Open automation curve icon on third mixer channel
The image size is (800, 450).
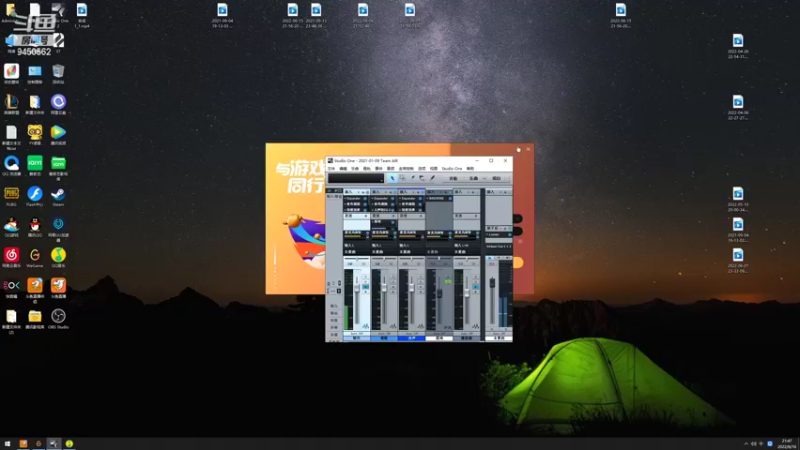click(420, 326)
